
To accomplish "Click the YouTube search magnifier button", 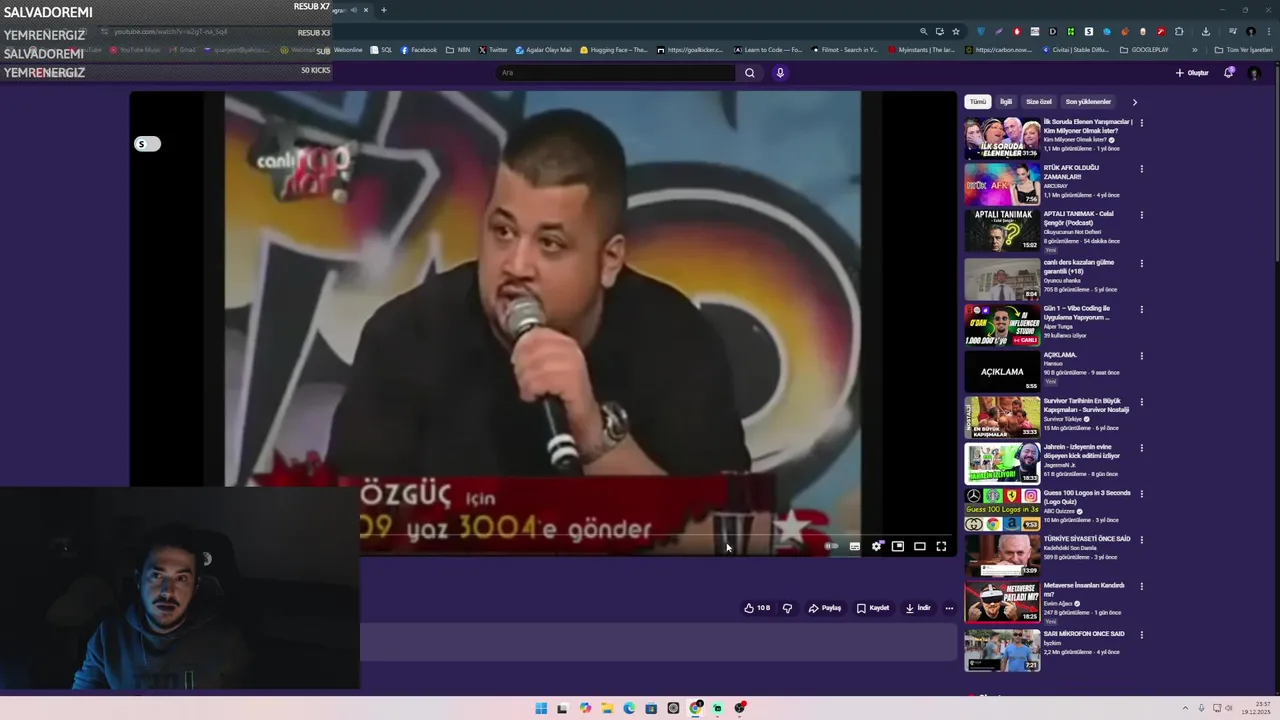I will [x=749, y=73].
